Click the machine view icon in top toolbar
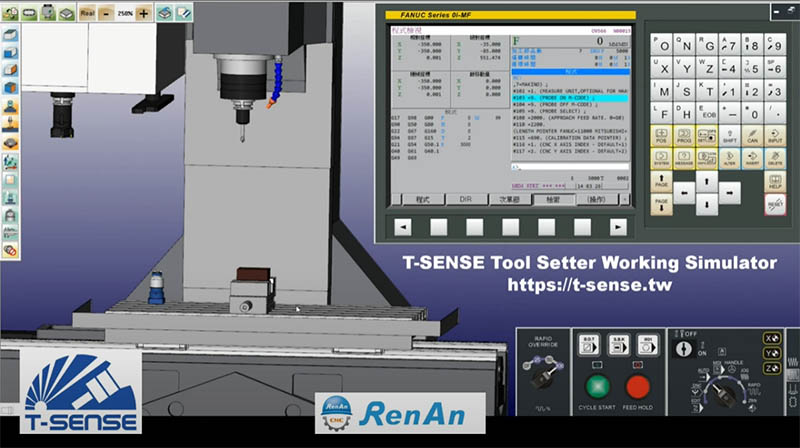 click(48, 13)
